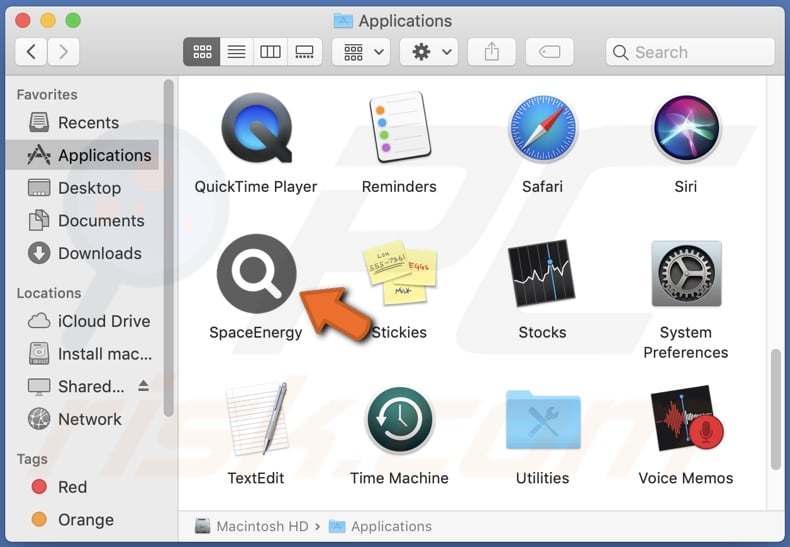
Task: Go back with the left chevron button
Action: [x=31, y=51]
